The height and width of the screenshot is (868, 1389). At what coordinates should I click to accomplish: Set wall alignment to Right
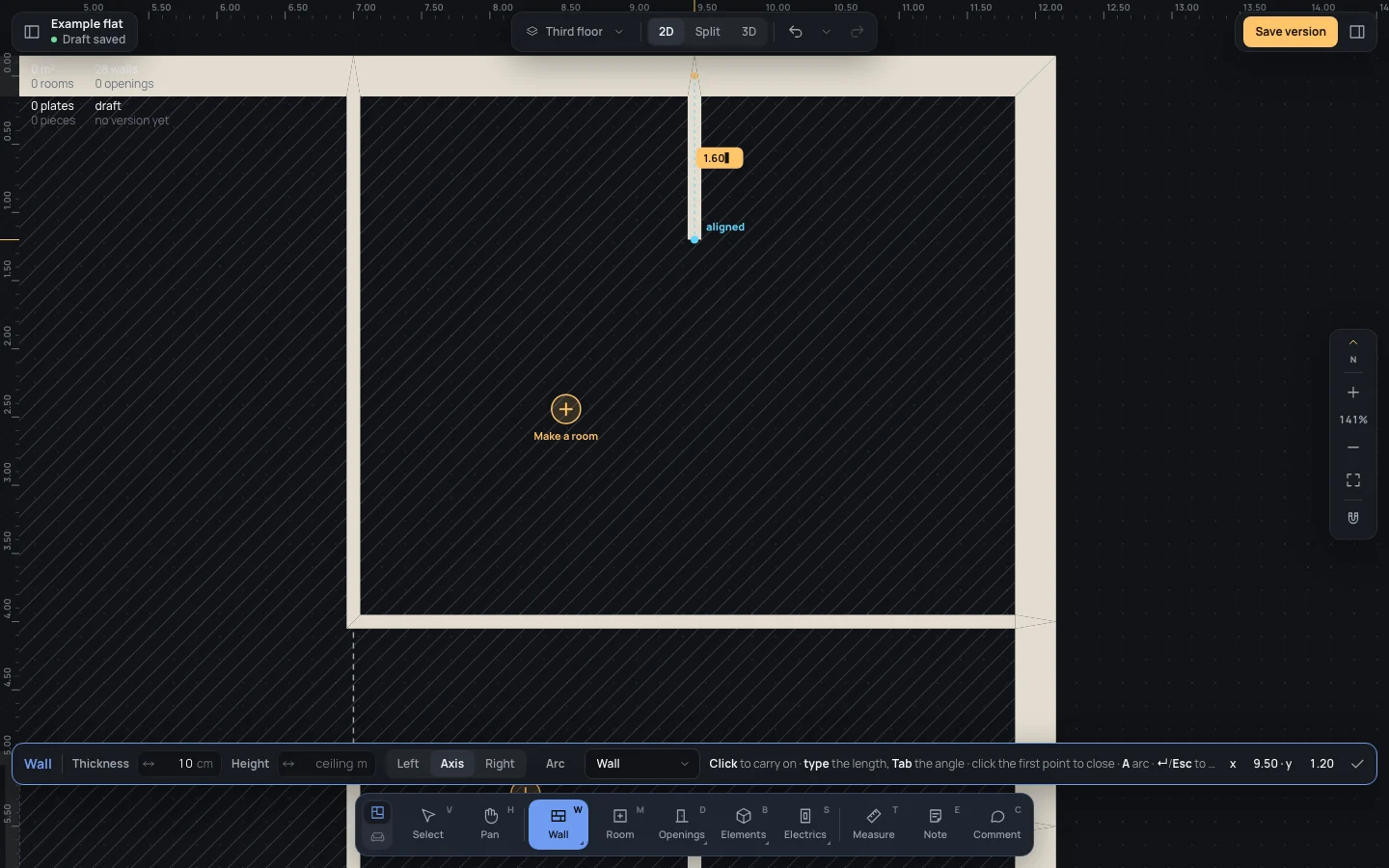[500, 764]
